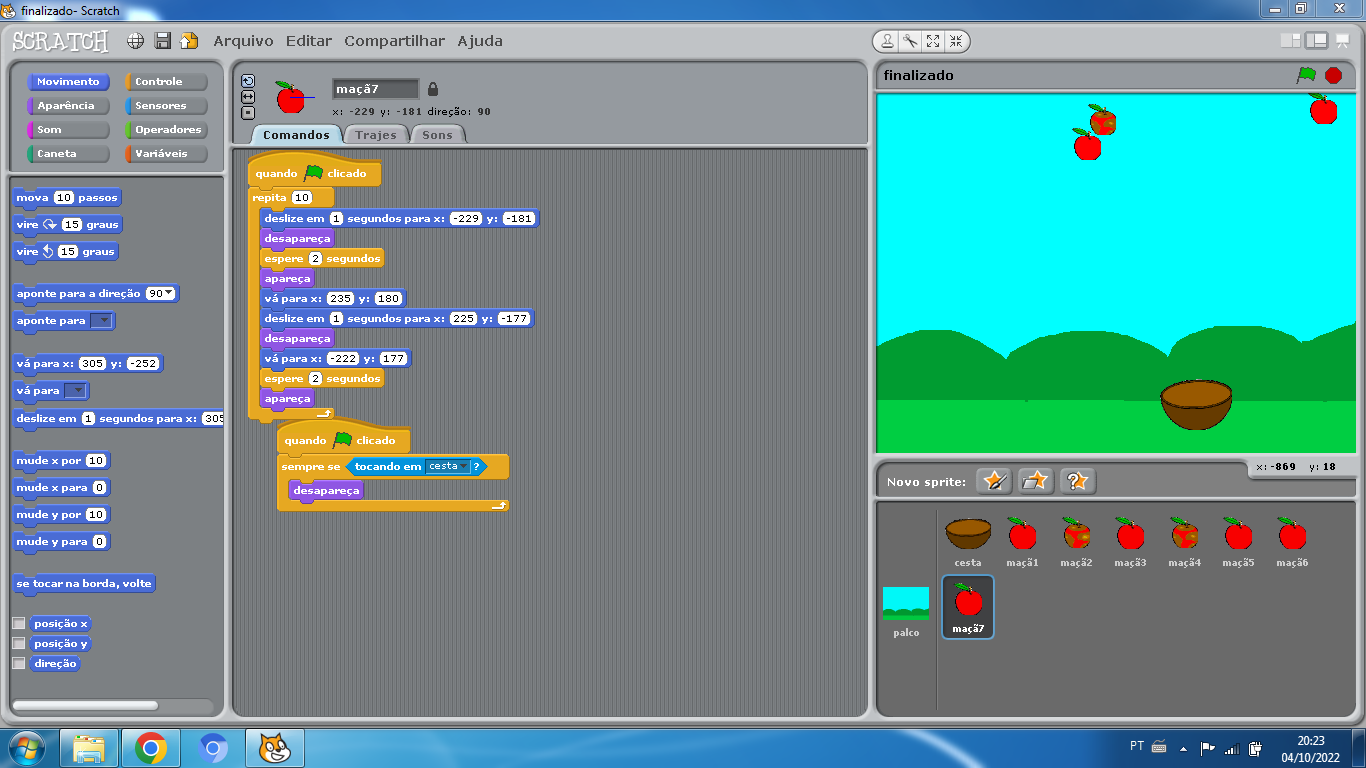The height and width of the screenshot is (768, 1366).
Task: Select the Comandos tab
Action: click(296, 135)
